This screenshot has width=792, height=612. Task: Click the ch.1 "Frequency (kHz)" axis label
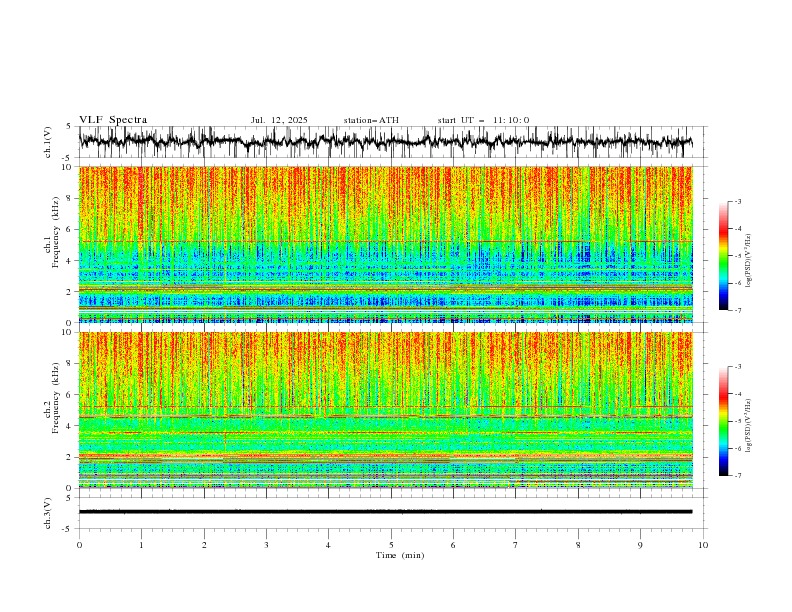tap(56, 232)
